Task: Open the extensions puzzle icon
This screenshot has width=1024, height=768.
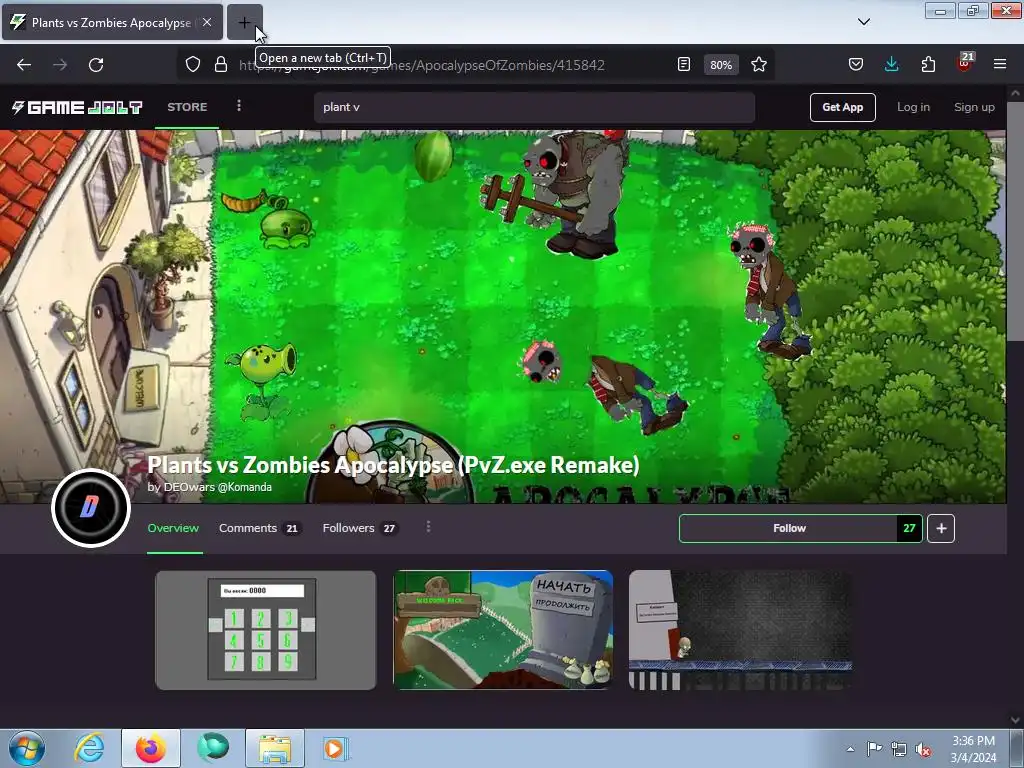Action: click(928, 65)
